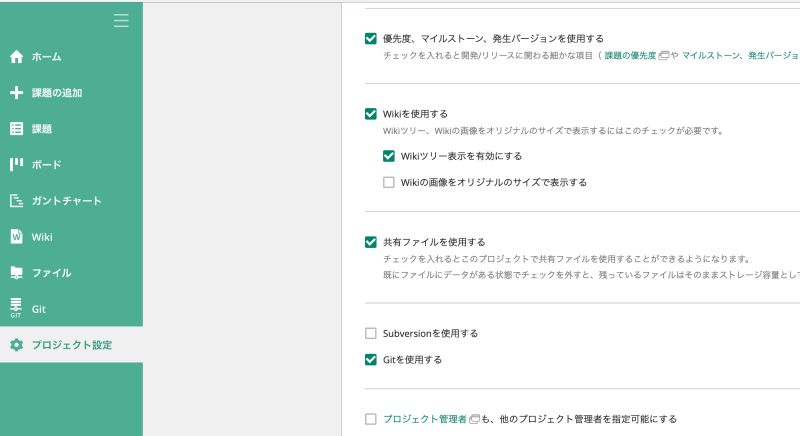Open the マイルストーン、発生バージョン help link
Image resolution: width=800 pixels, height=436 pixels.
(741, 56)
